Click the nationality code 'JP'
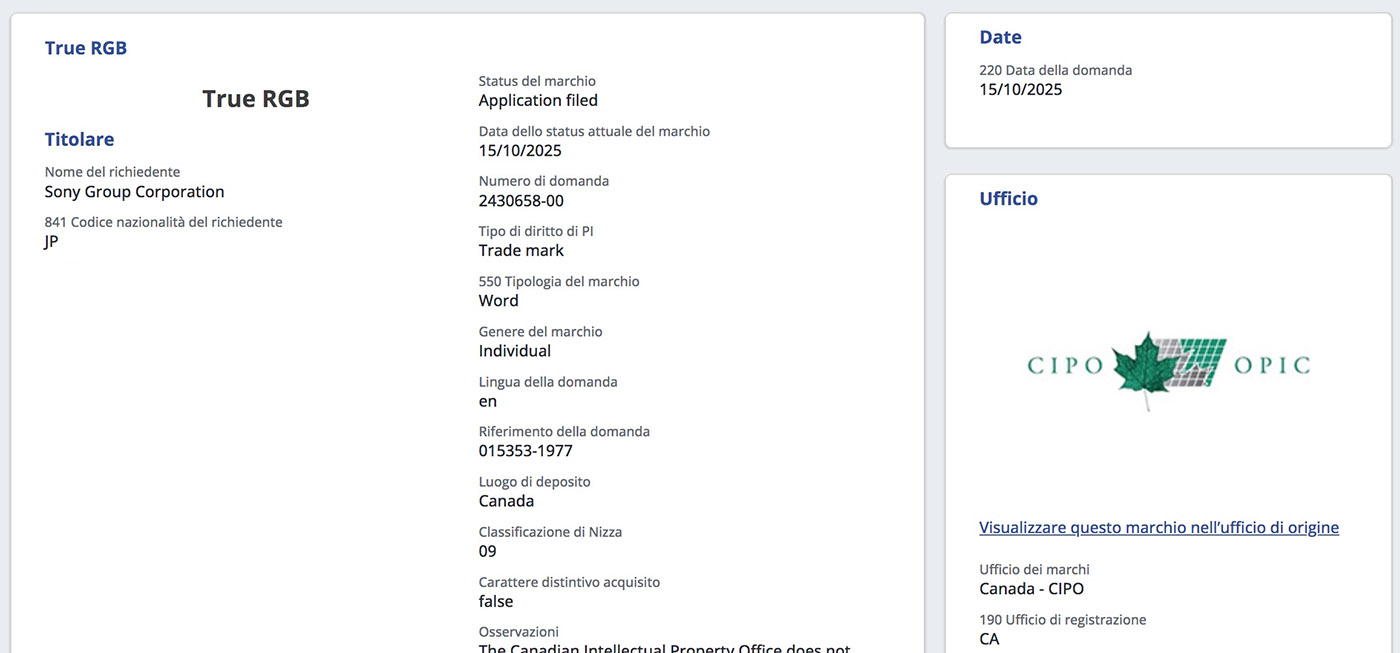Viewport: 1400px width, 653px height. click(52, 242)
